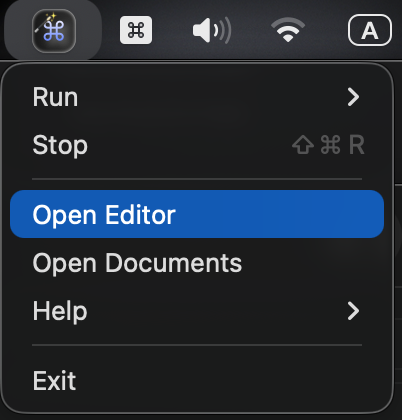
Task: Open the Help menu item
Action: pyautogui.click(x=197, y=311)
